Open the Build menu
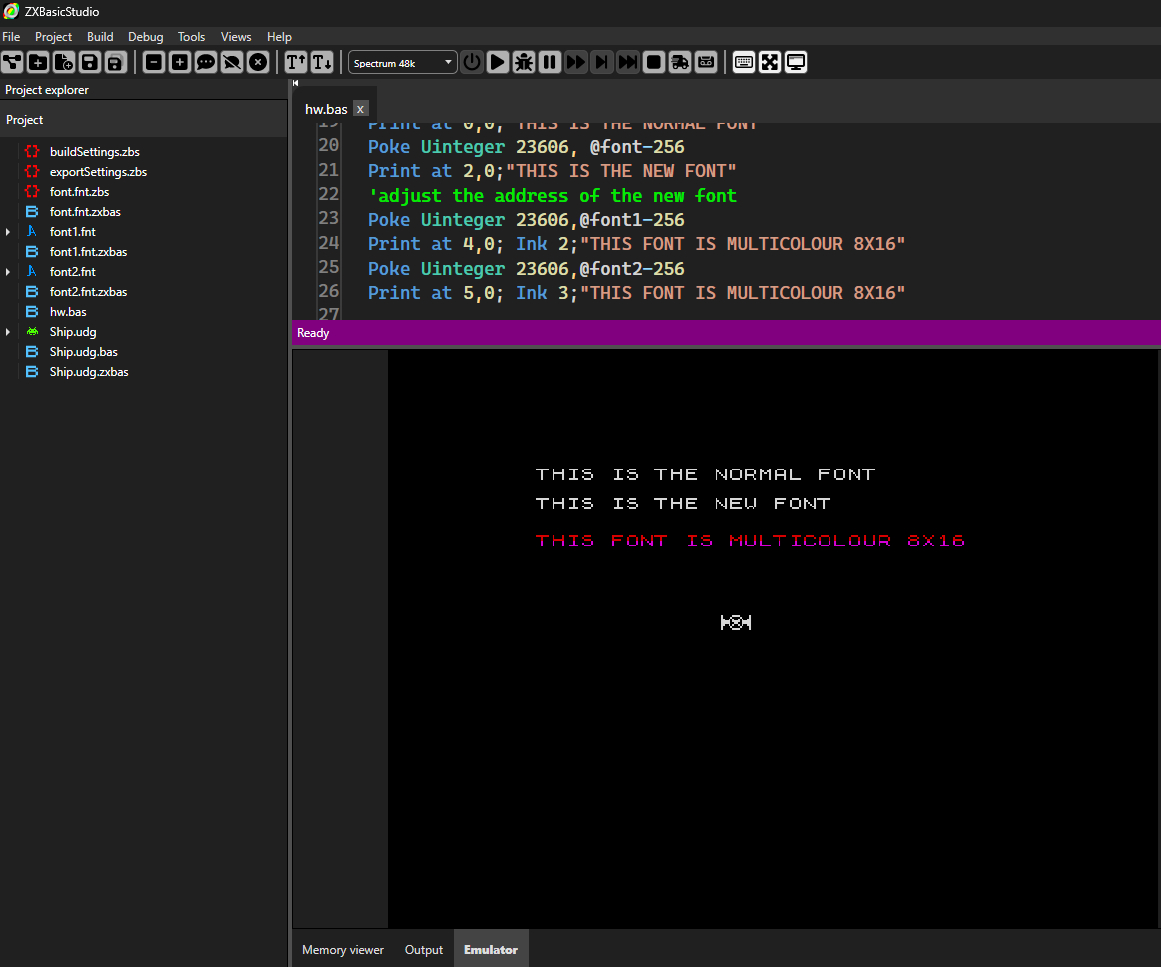Viewport: 1161px width, 967px height. click(100, 37)
